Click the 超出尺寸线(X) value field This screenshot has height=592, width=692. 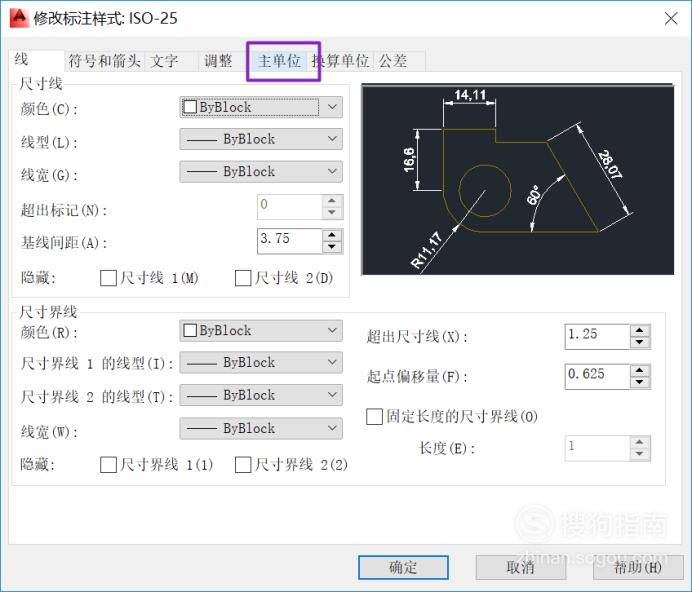click(x=597, y=336)
